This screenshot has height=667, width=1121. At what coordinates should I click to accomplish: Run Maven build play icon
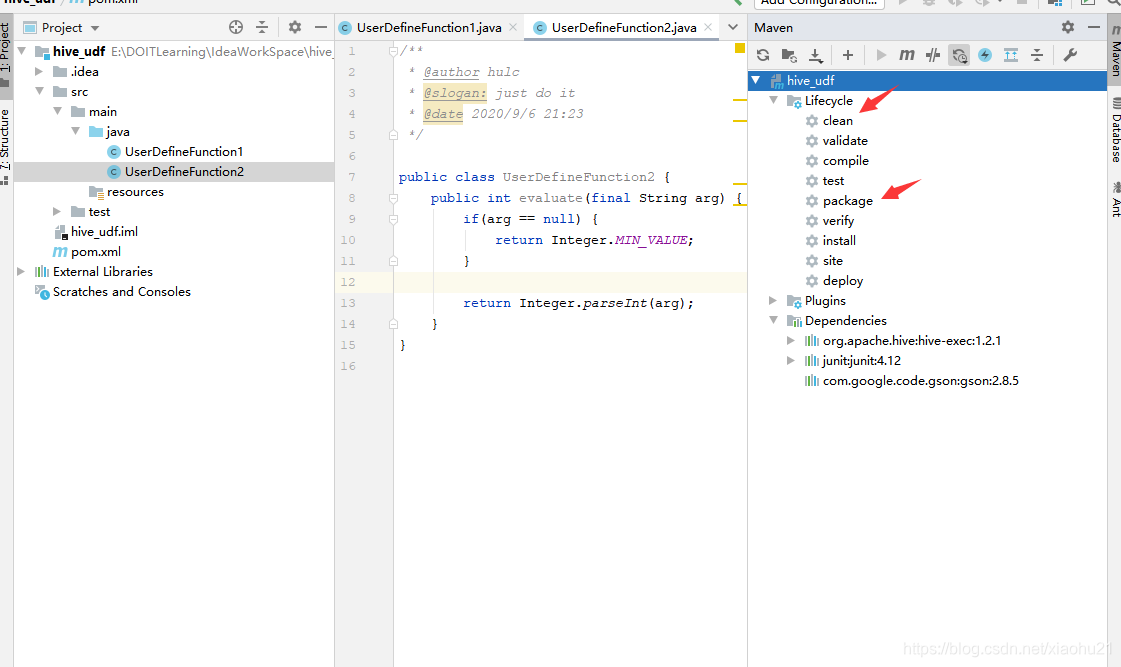click(881, 55)
